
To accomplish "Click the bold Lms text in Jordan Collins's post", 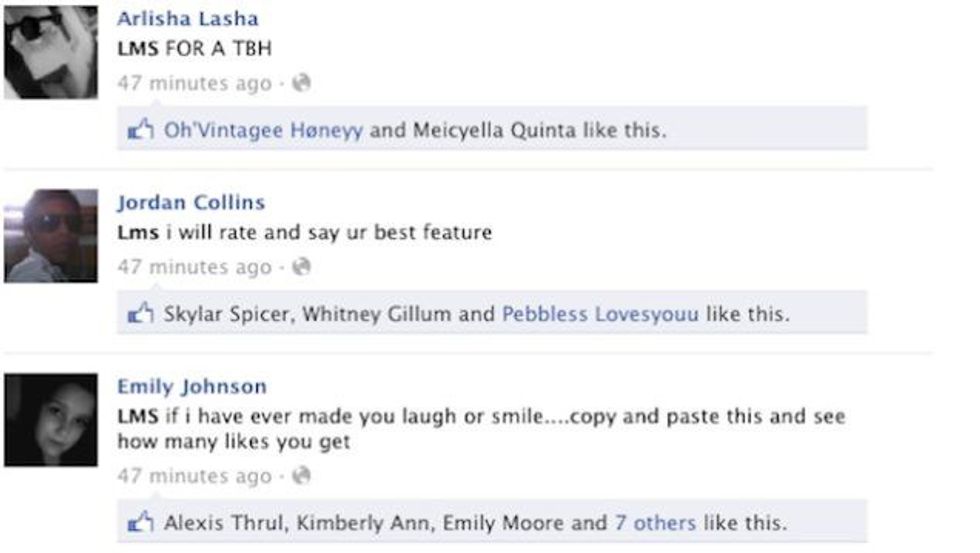I will [138, 232].
